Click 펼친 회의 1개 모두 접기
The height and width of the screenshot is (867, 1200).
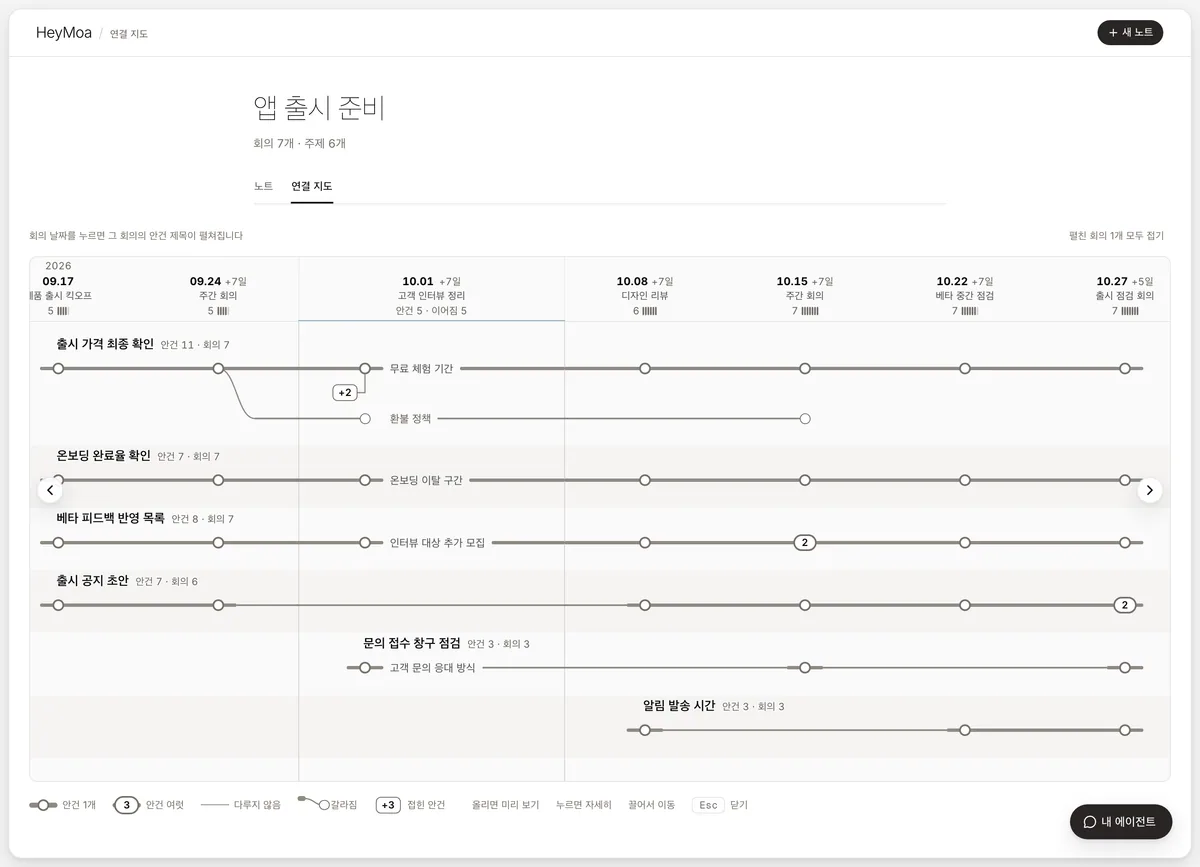pos(1116,236)
